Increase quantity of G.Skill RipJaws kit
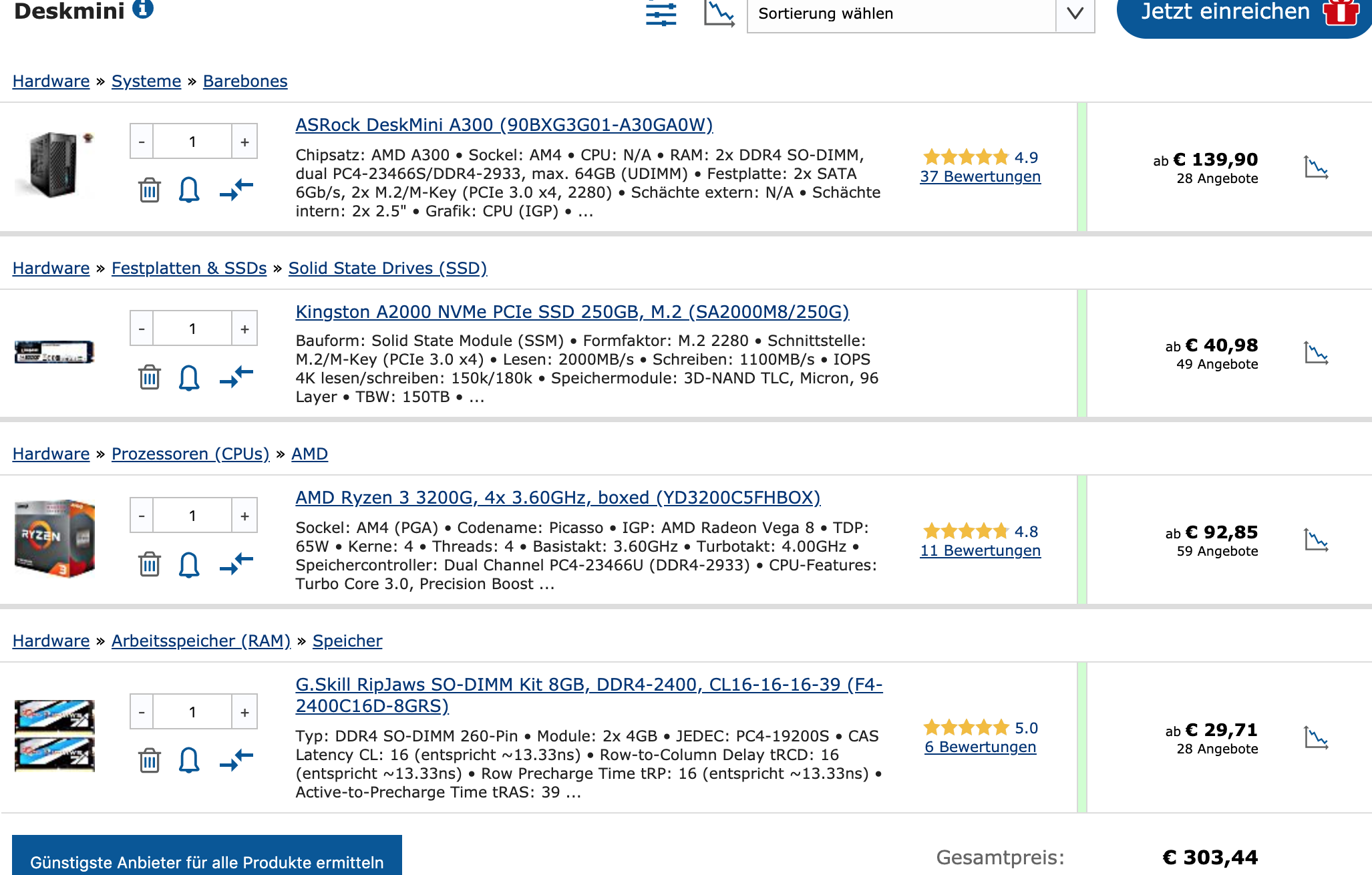Viewport: 1372px width, 875px height. click(x=244, y=712)
